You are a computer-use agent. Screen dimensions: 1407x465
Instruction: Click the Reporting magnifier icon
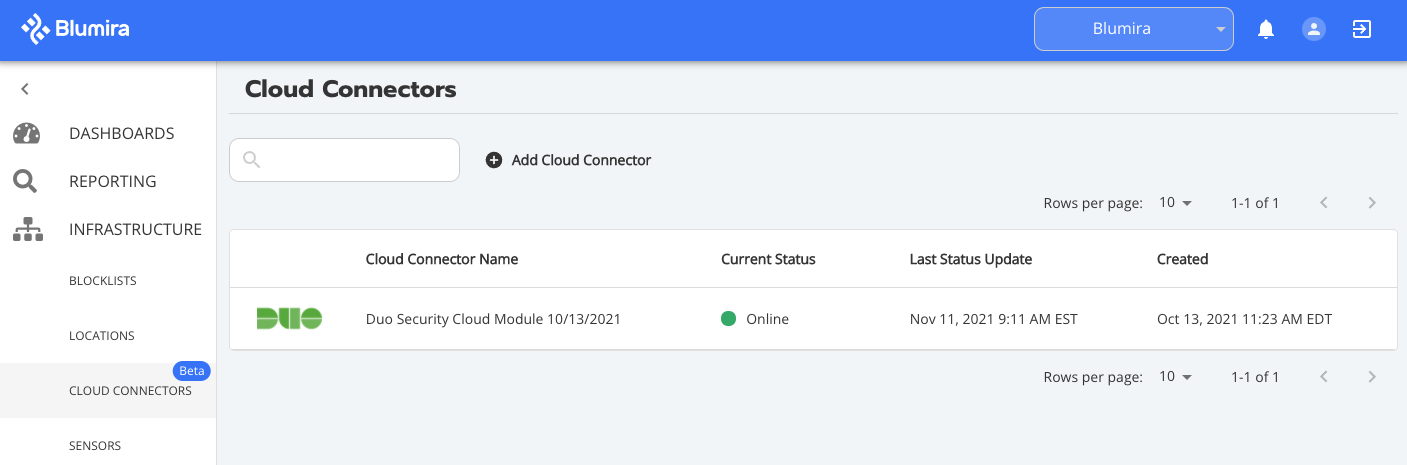25,181
